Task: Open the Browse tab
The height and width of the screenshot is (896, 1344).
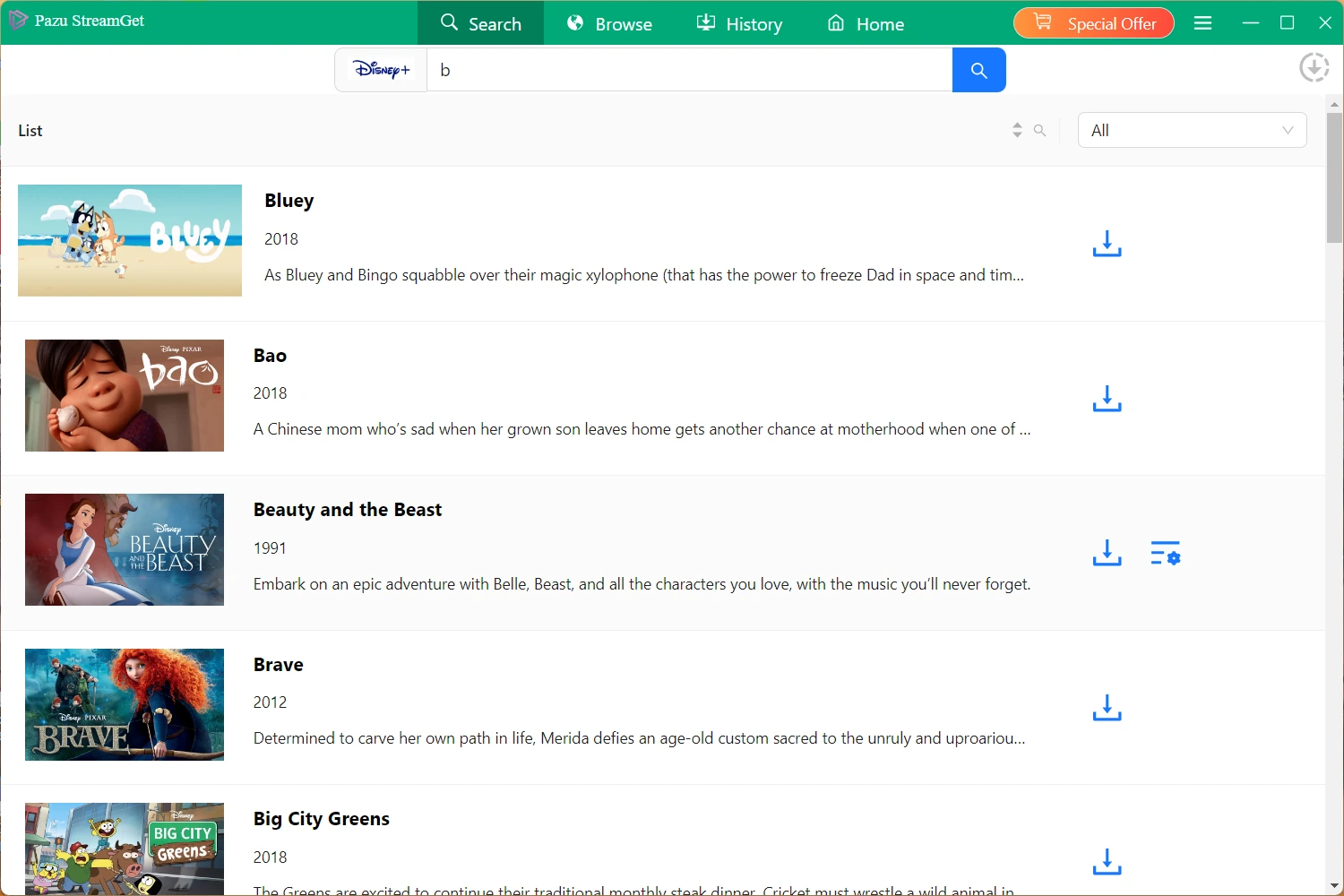Action: pos(609,23)
